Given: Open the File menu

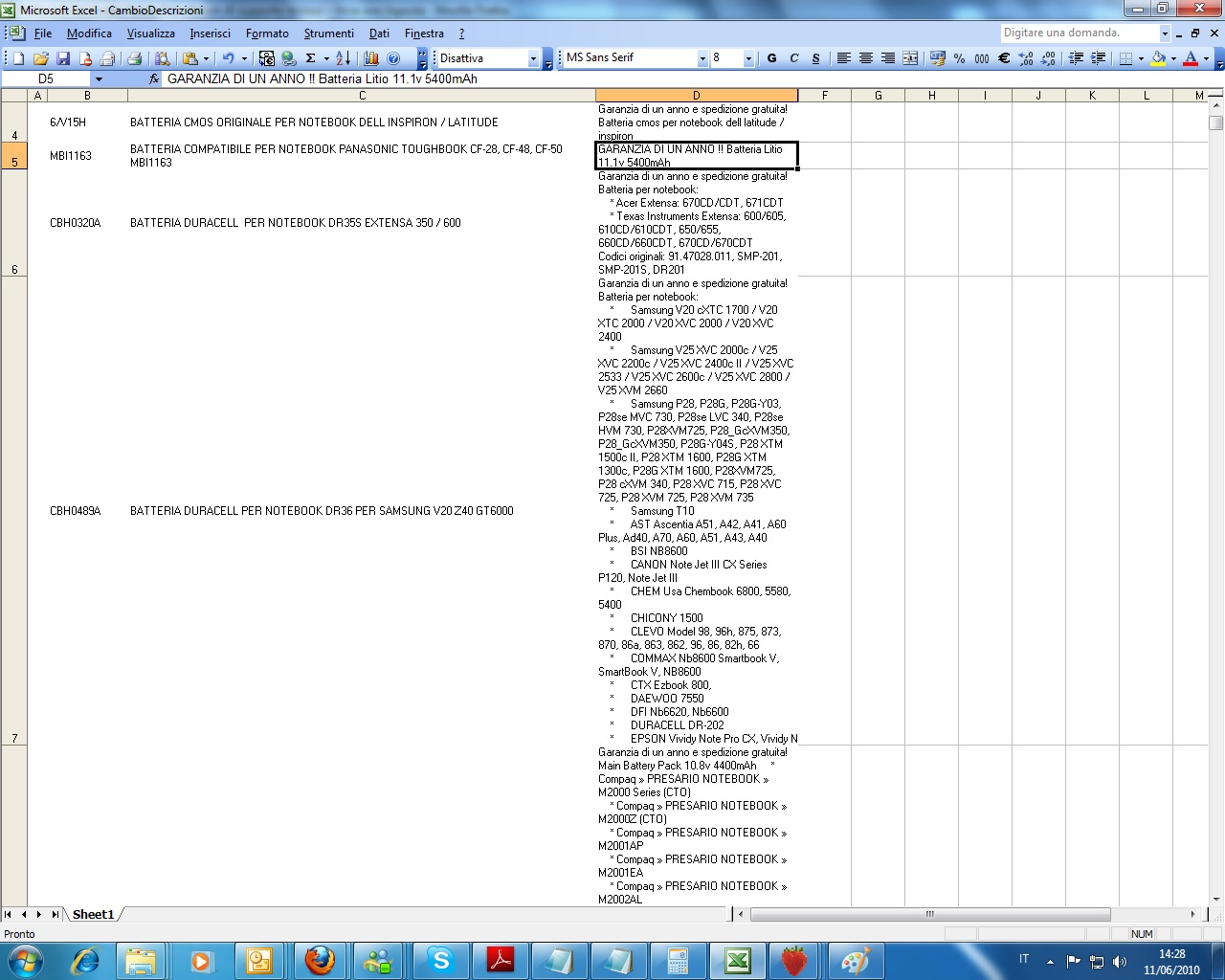Looking at the screenshot, I should tap(43, 33).
